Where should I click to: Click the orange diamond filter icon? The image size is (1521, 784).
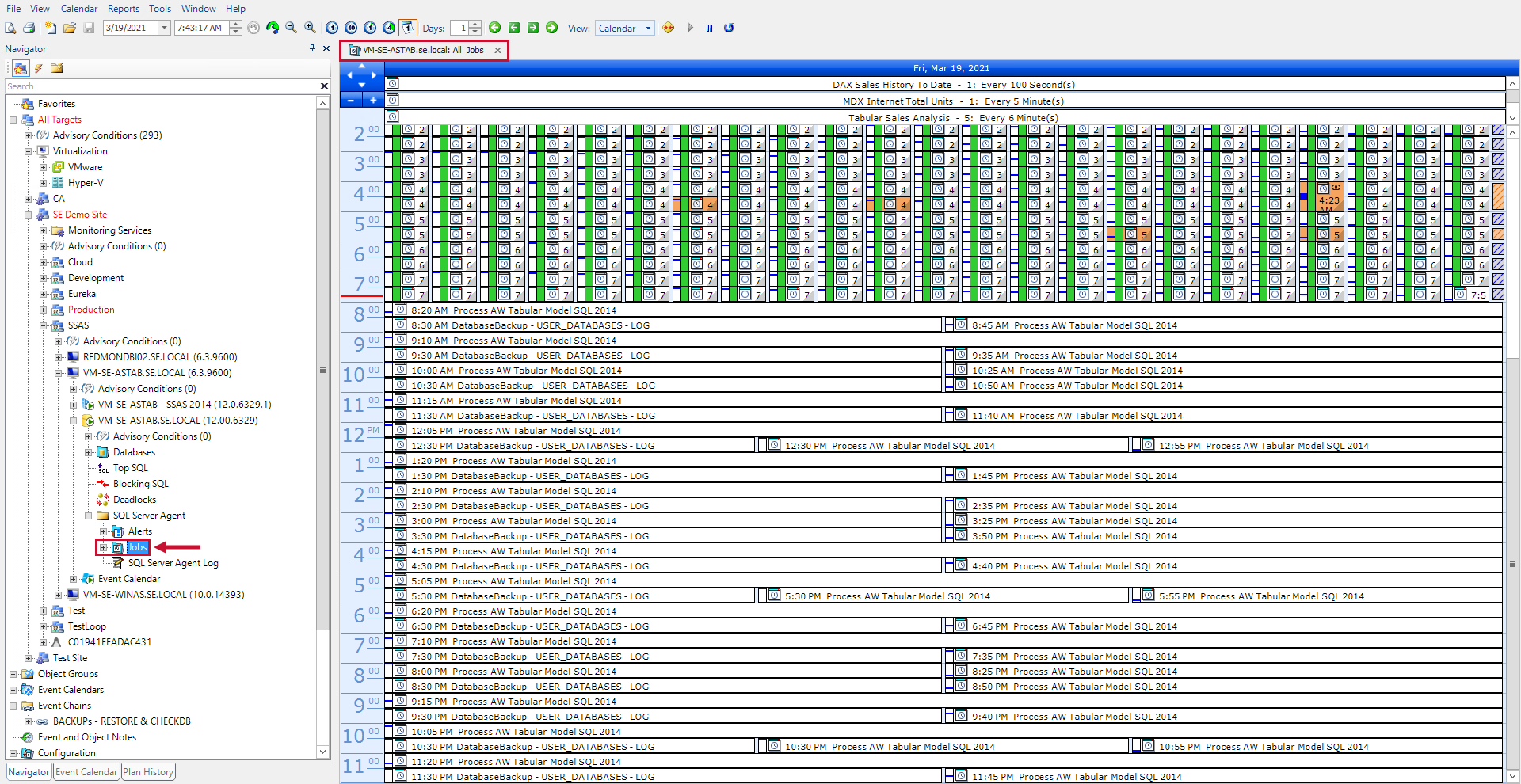coord(669,28)
